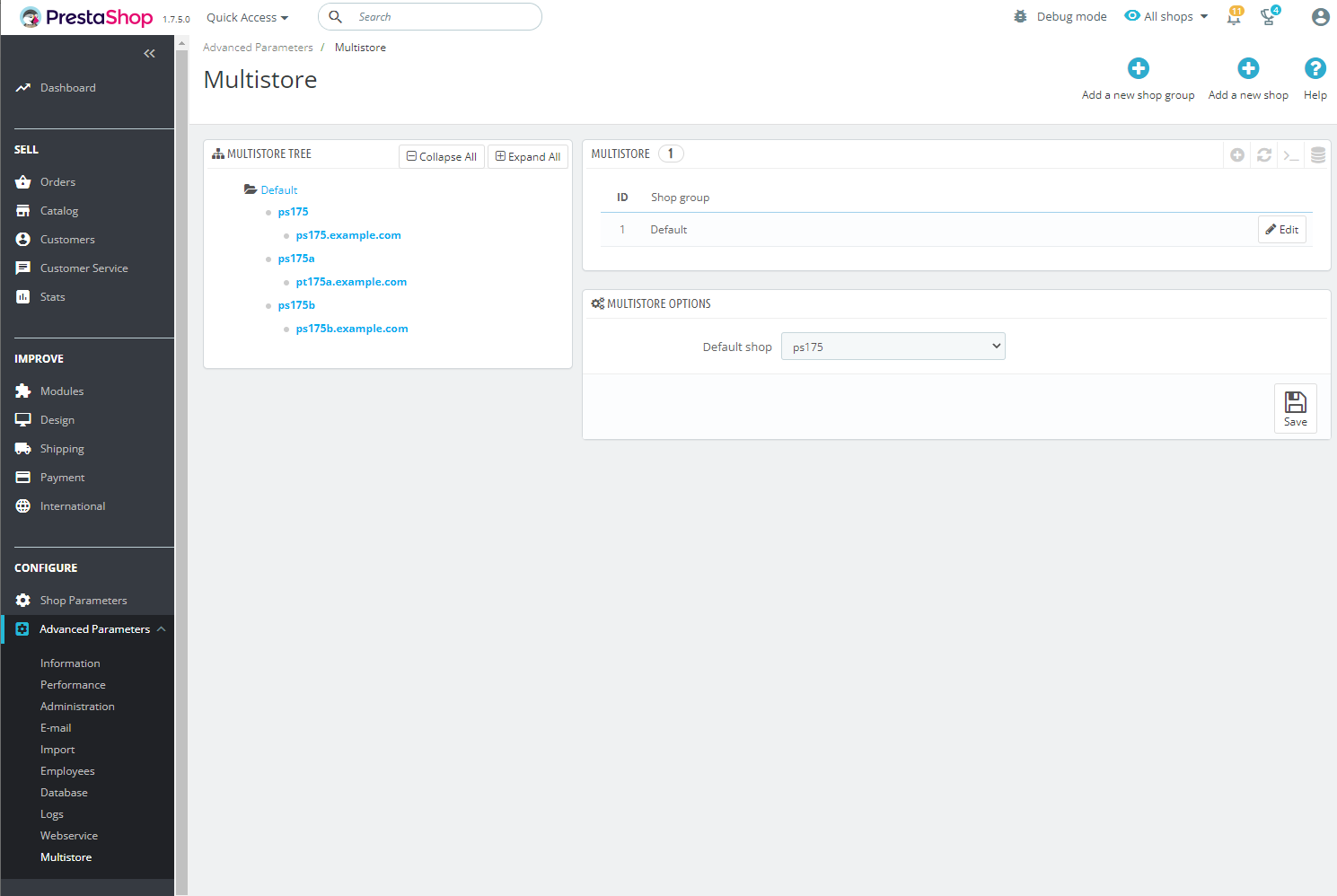Click Add a new shop group plus icon

(x=1139, y=68)
